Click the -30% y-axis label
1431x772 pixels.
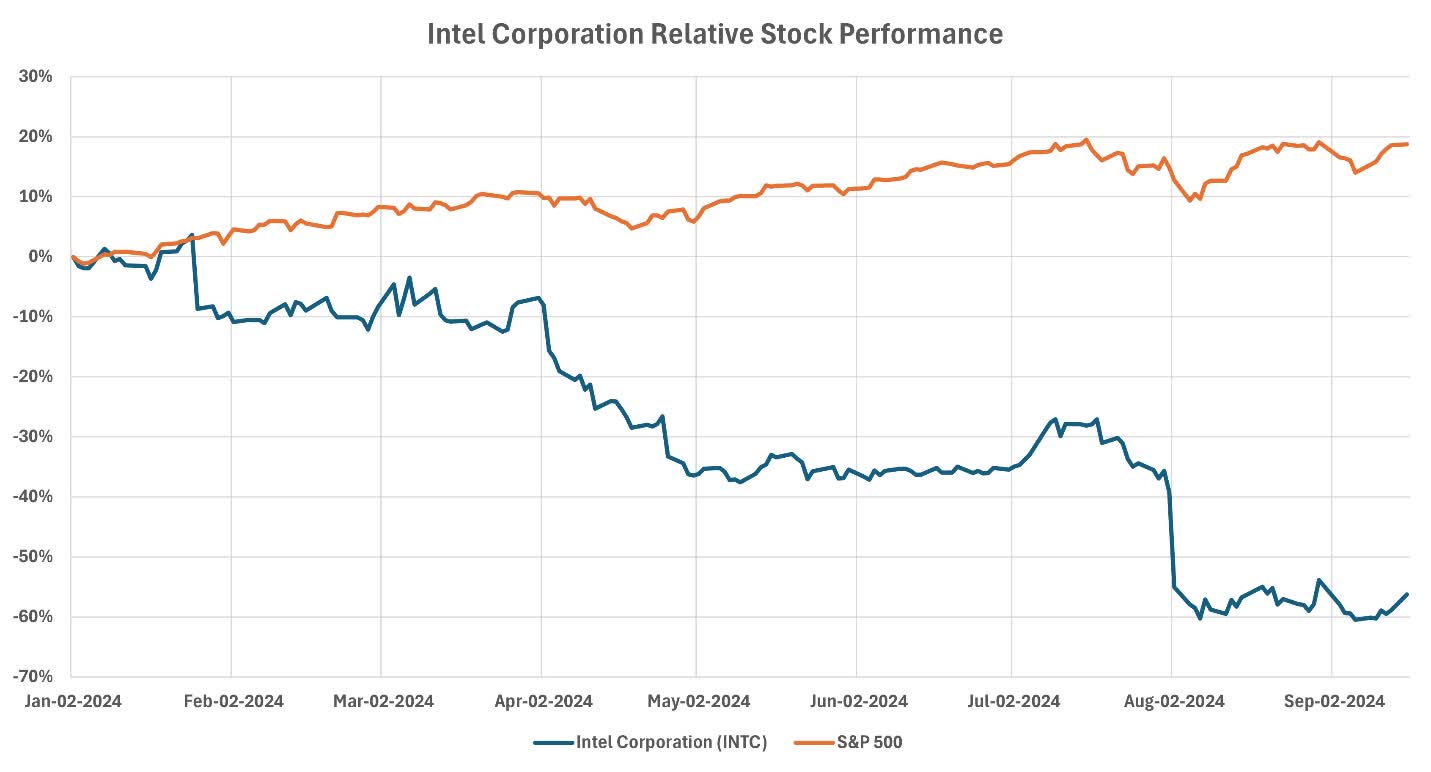coord(33,437)
